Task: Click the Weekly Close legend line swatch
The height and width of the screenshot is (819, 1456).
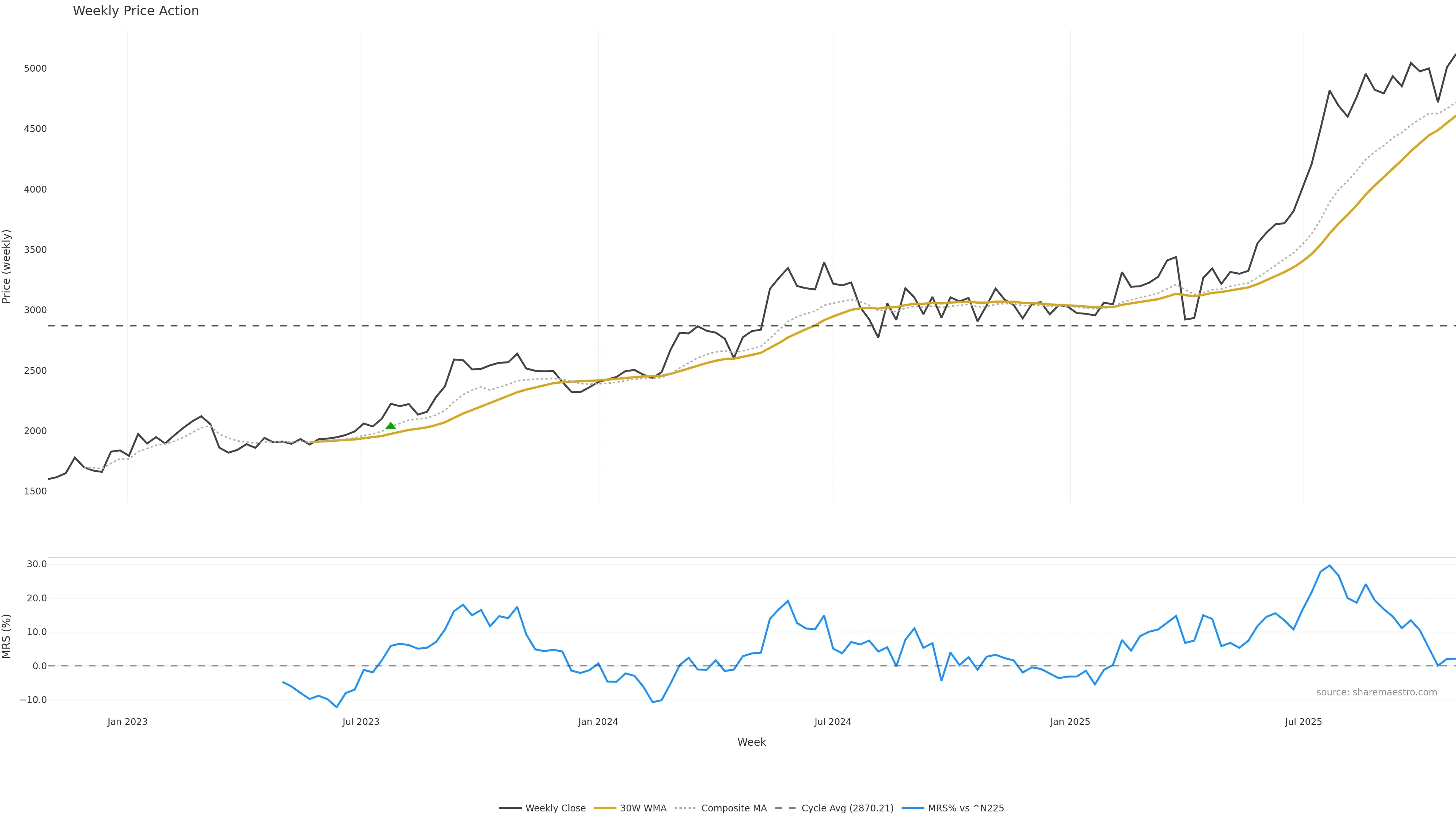Action: [x=510, y=808]
